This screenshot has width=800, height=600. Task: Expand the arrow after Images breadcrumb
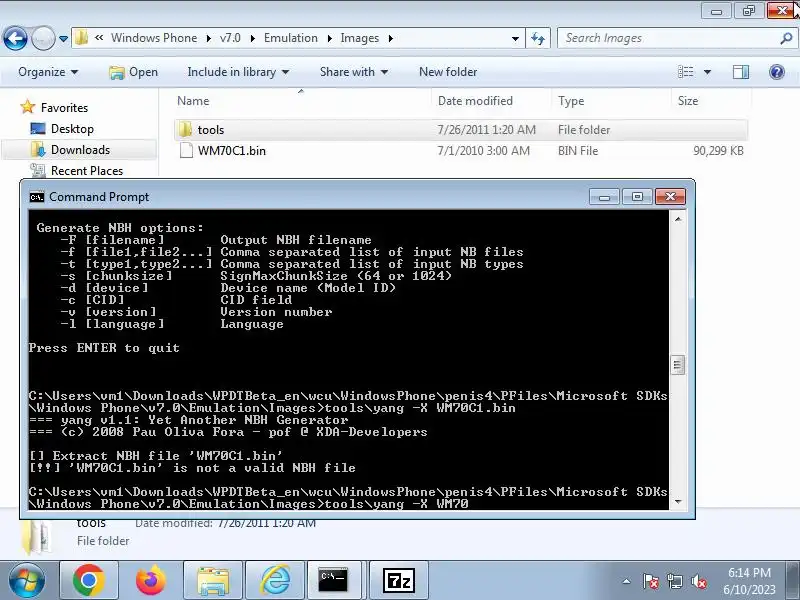tap(390, 38)
